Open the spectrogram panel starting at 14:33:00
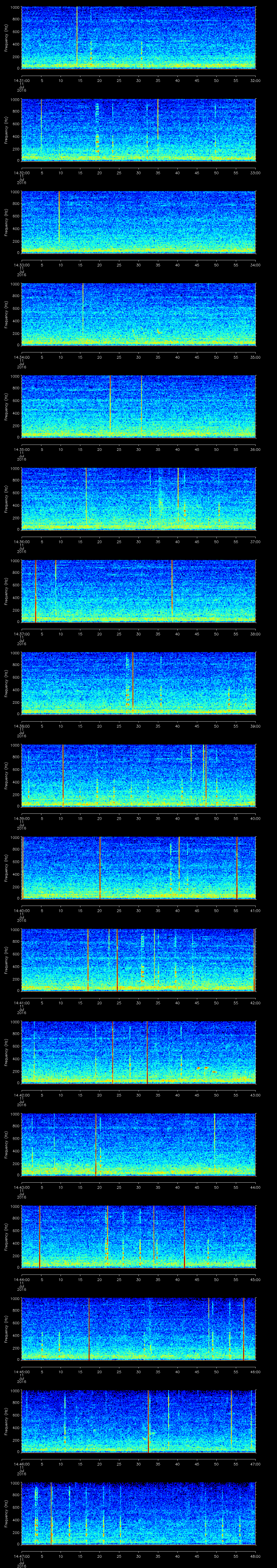277x1568 pixels. pyautogui.click(x=138, y=222)
